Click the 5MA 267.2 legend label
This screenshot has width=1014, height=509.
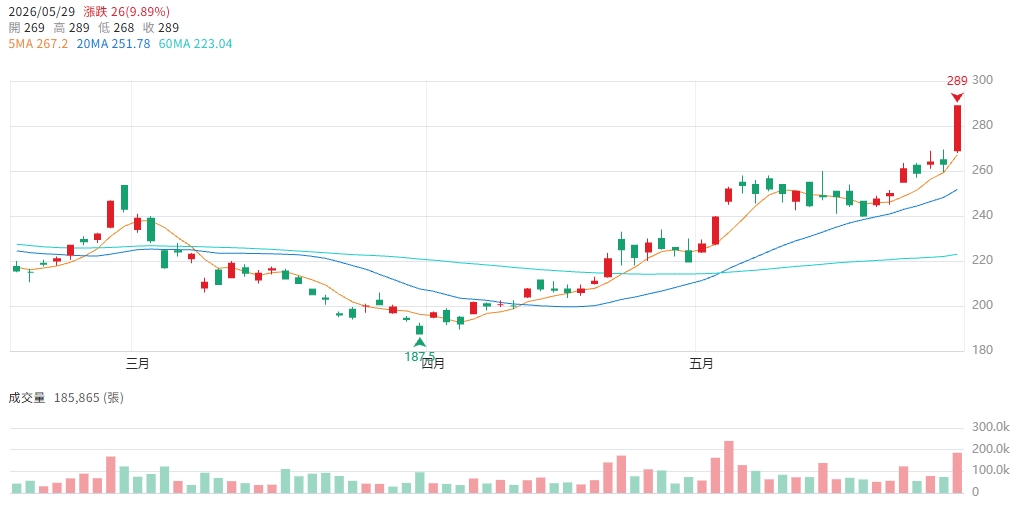point(38,44)
